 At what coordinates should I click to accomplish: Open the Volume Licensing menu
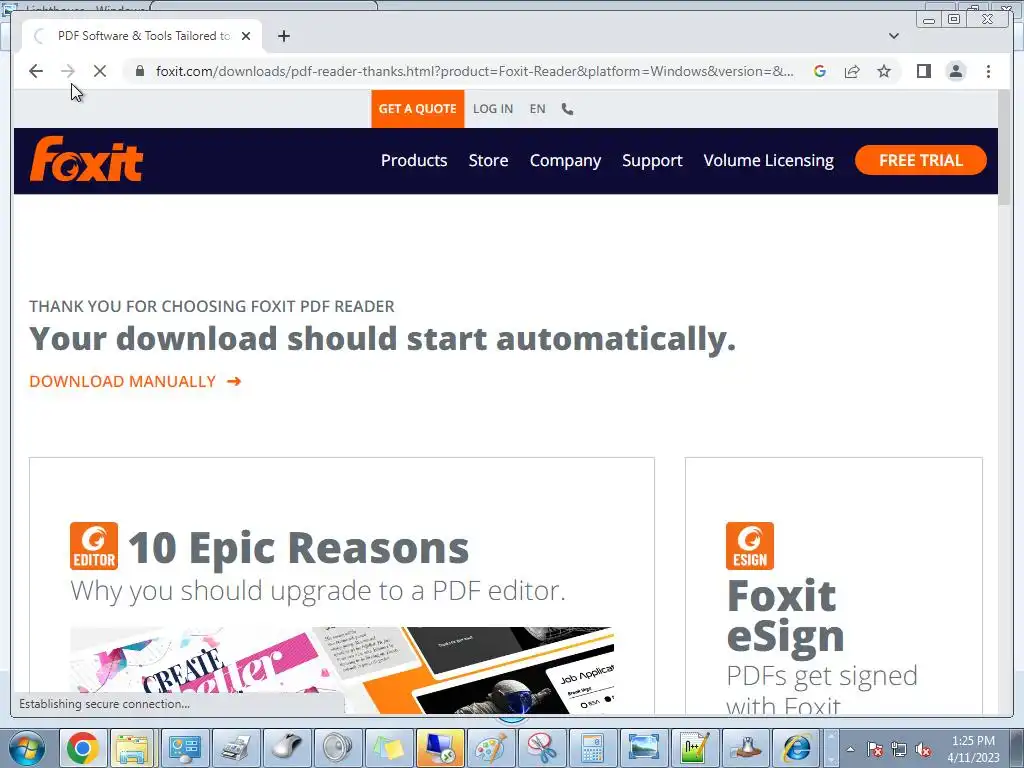point(769,161)
